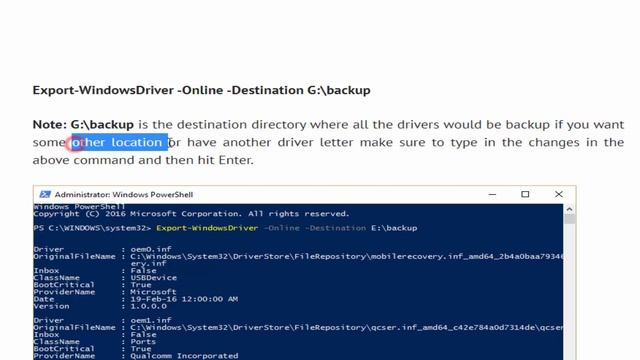
Task: Click the copyright line in PowerShell
Action: coord(191,214)
